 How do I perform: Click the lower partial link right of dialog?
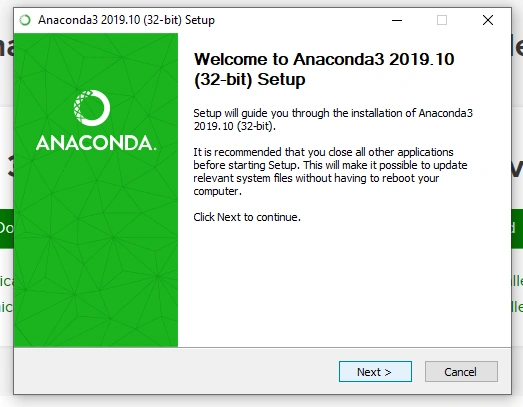pos(517,307)
